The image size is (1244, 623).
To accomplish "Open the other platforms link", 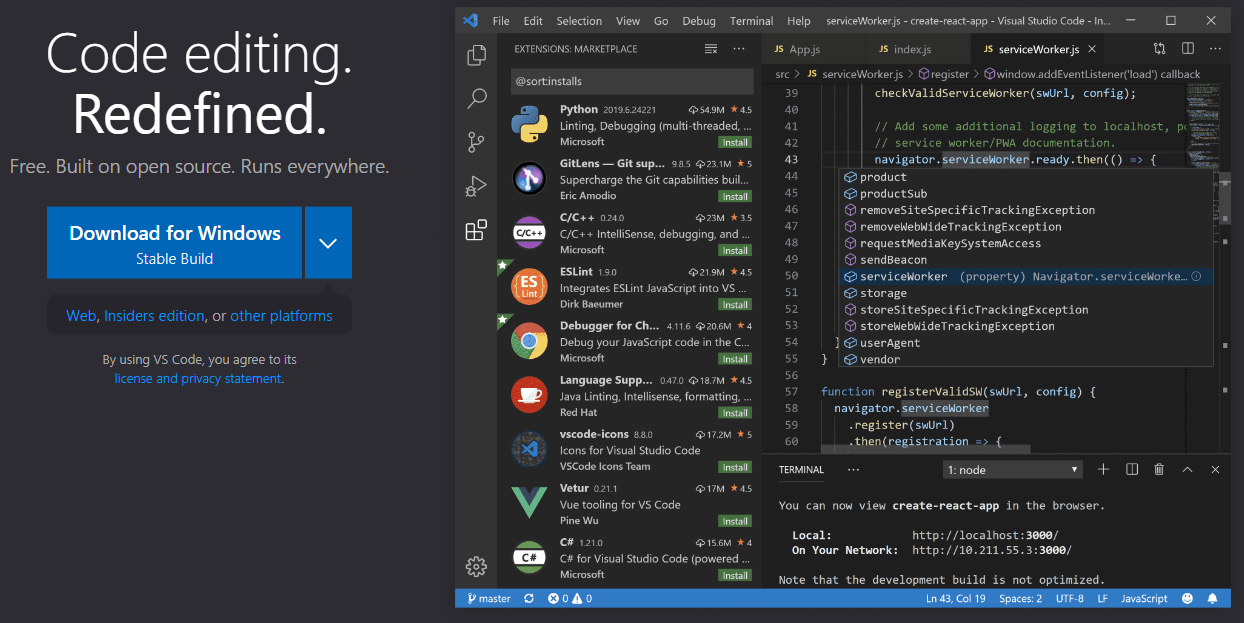I will (x=281, y=316).
